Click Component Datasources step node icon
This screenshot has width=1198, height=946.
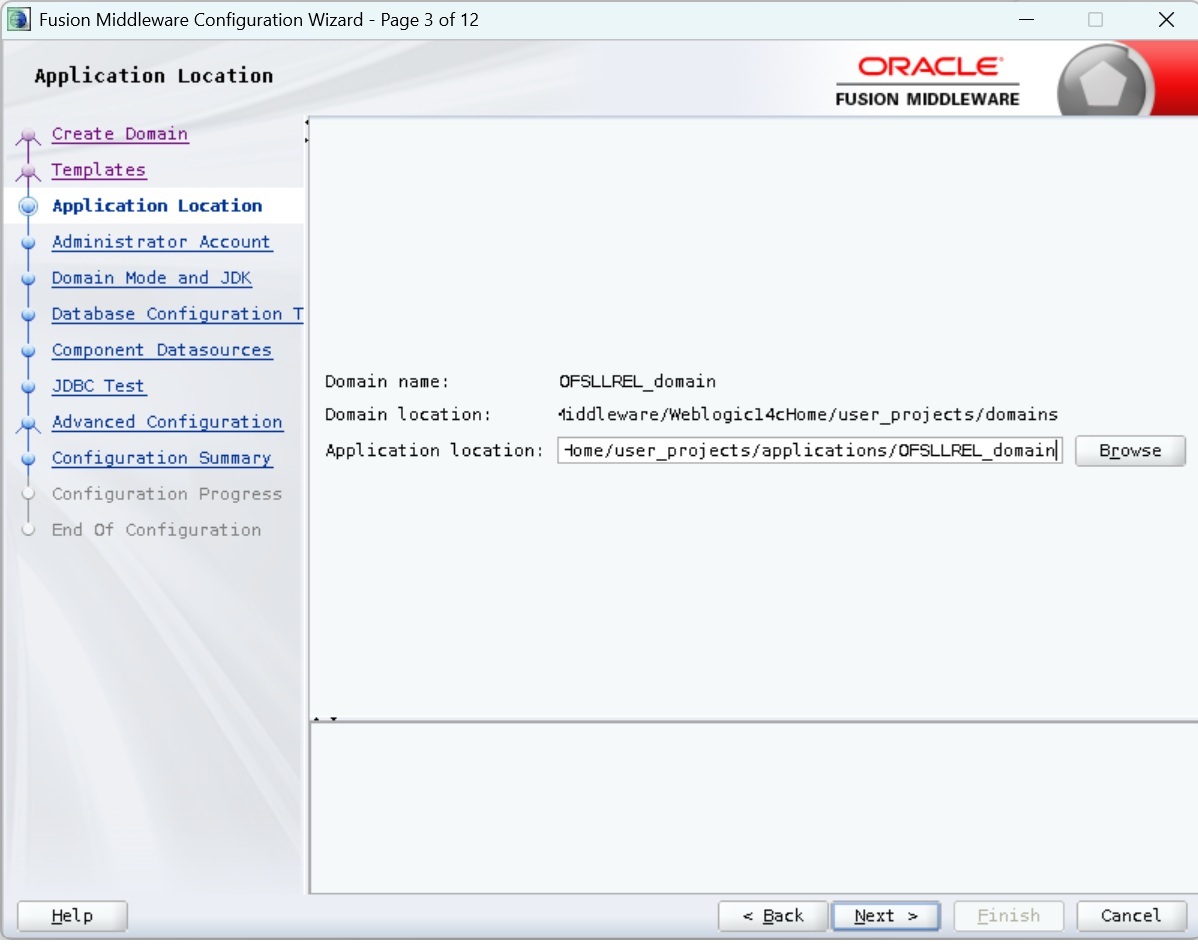click(x=28, y=351)
